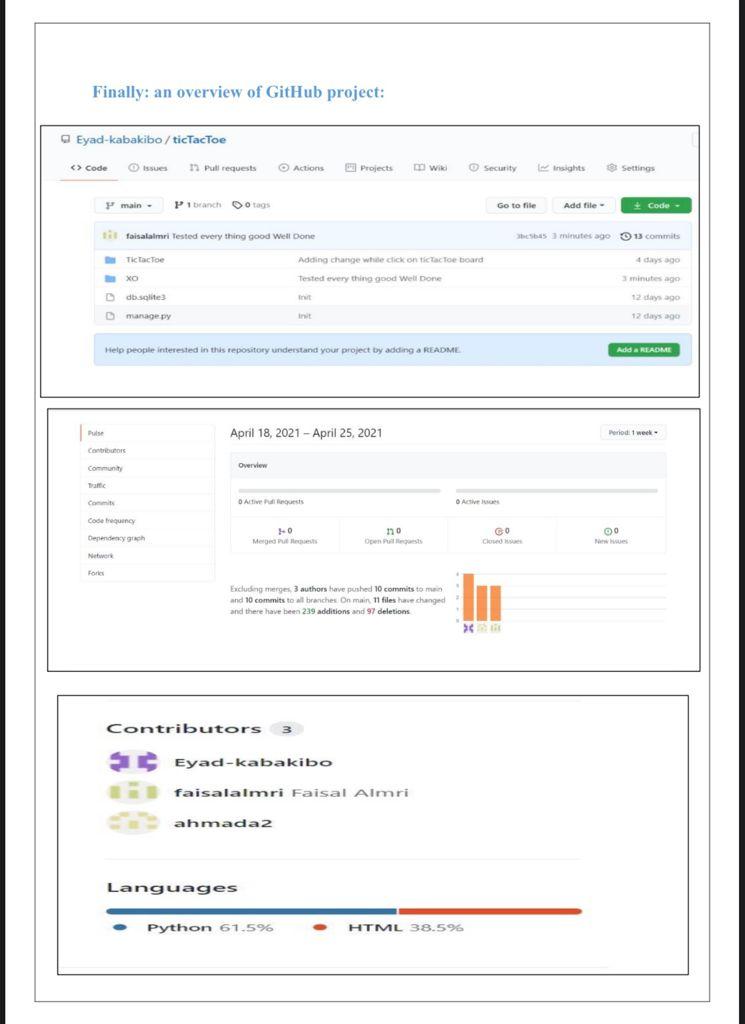Click the XO folder icon

(110, 278)
